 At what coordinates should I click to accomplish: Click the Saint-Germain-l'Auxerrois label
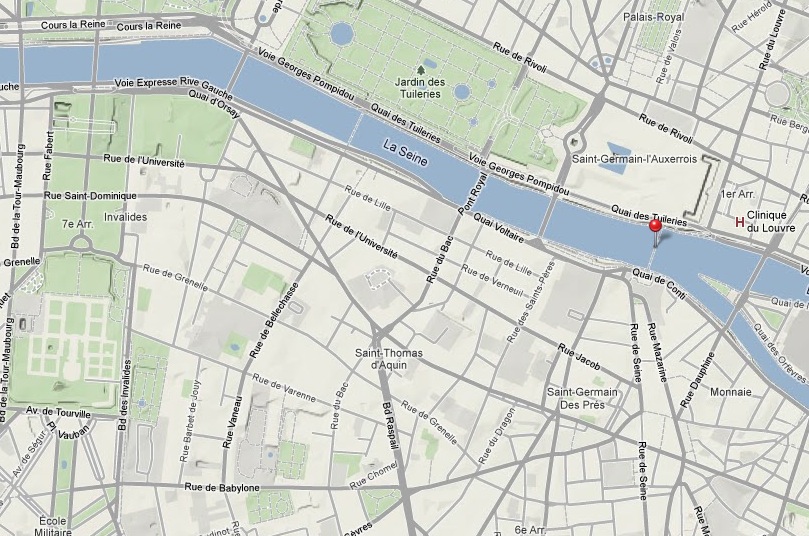635,159
